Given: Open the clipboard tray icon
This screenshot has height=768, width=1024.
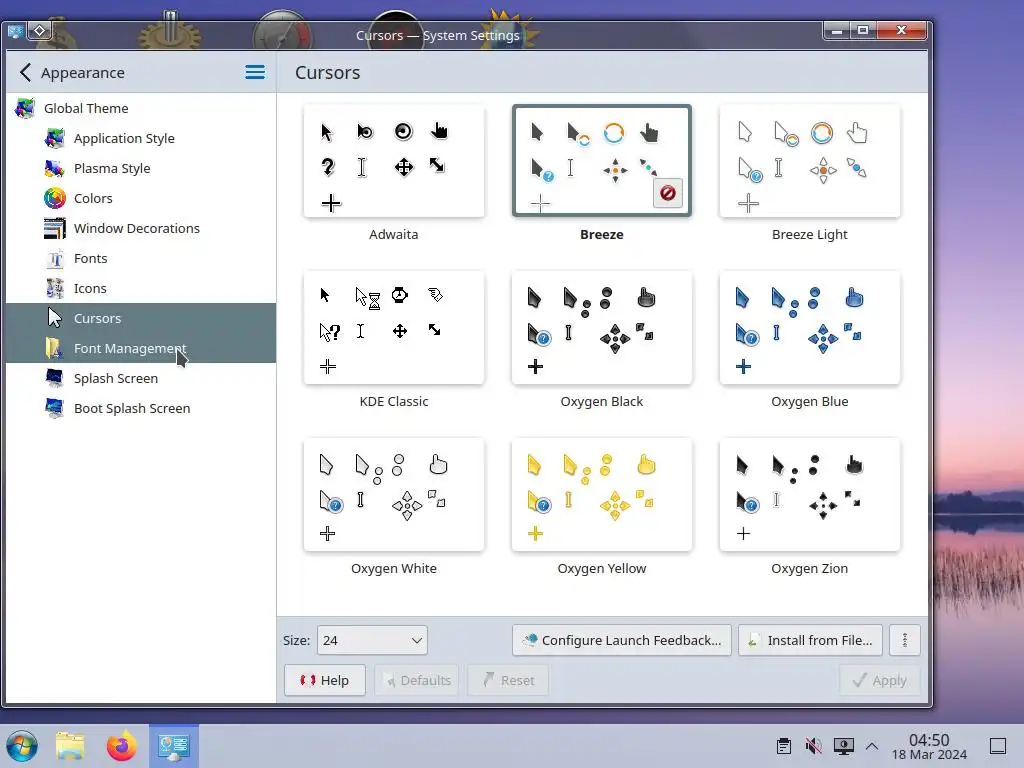Looking at the screenshot, I should pyautogui.click(x=784, y=746).
